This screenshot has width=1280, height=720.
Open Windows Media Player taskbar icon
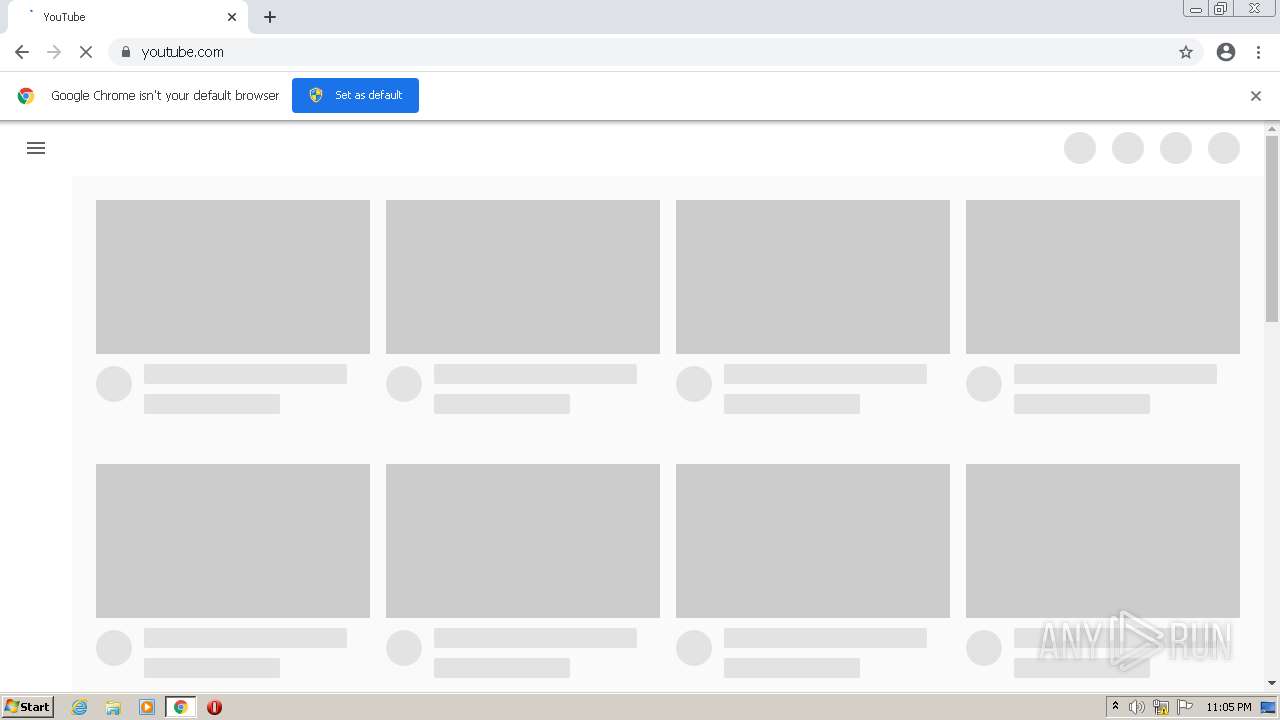tap(147, 707)
